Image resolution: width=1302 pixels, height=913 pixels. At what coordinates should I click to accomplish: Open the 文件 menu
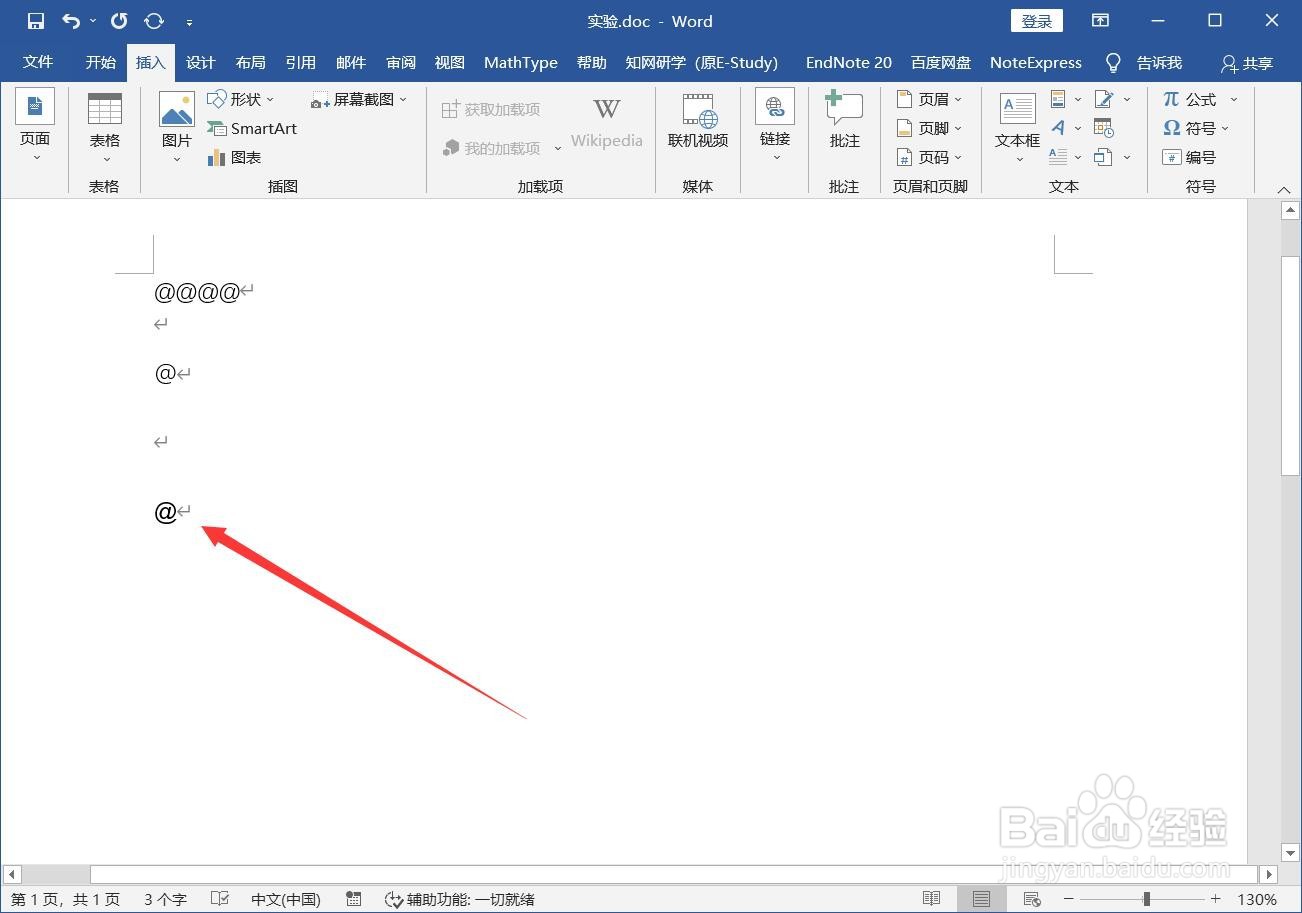click(38, 62)
